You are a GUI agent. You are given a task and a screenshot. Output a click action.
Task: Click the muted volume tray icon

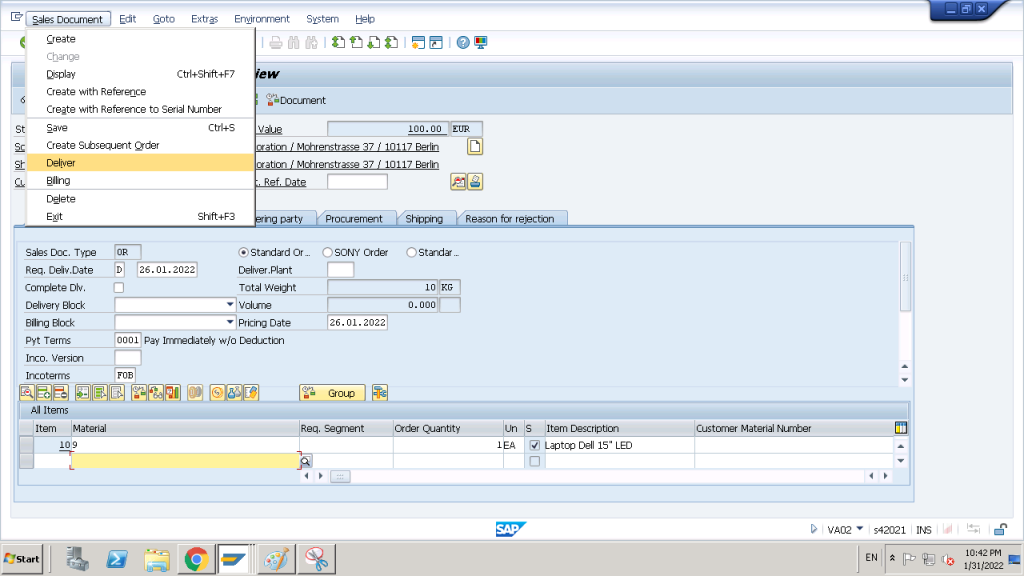tap(948, 560)
